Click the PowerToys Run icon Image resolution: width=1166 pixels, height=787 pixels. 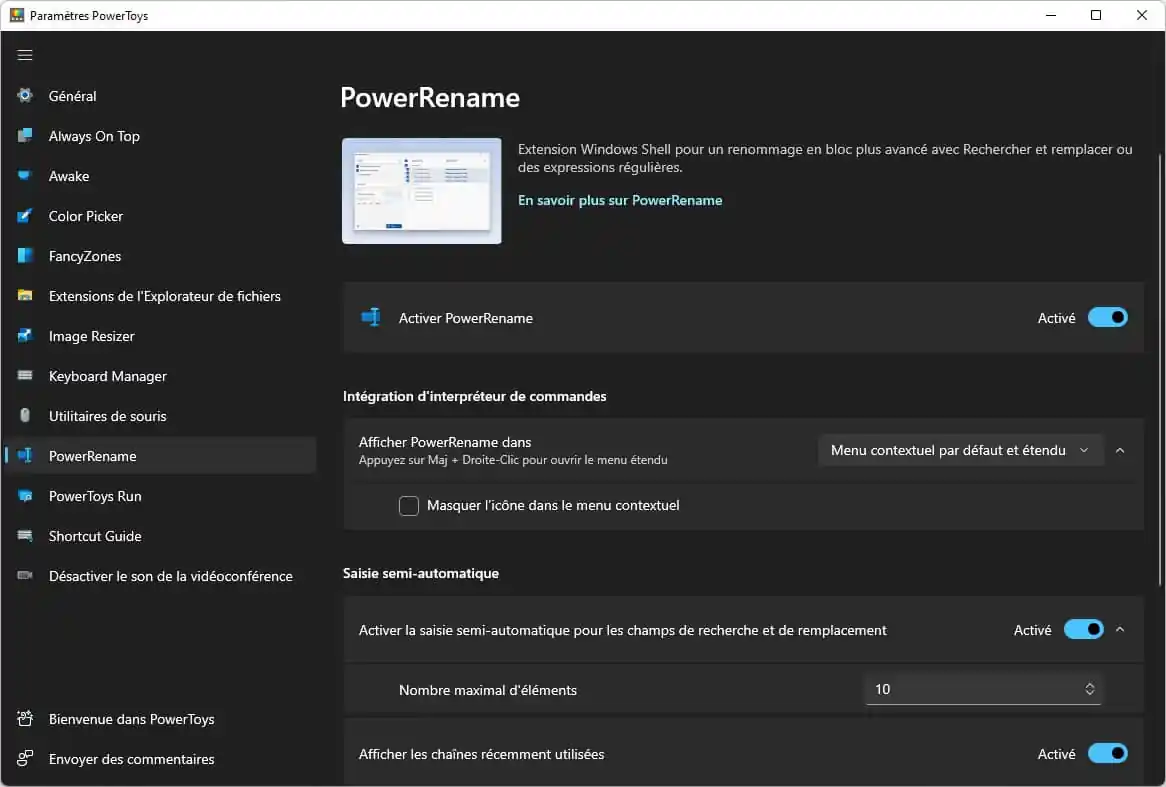(25, 495)
